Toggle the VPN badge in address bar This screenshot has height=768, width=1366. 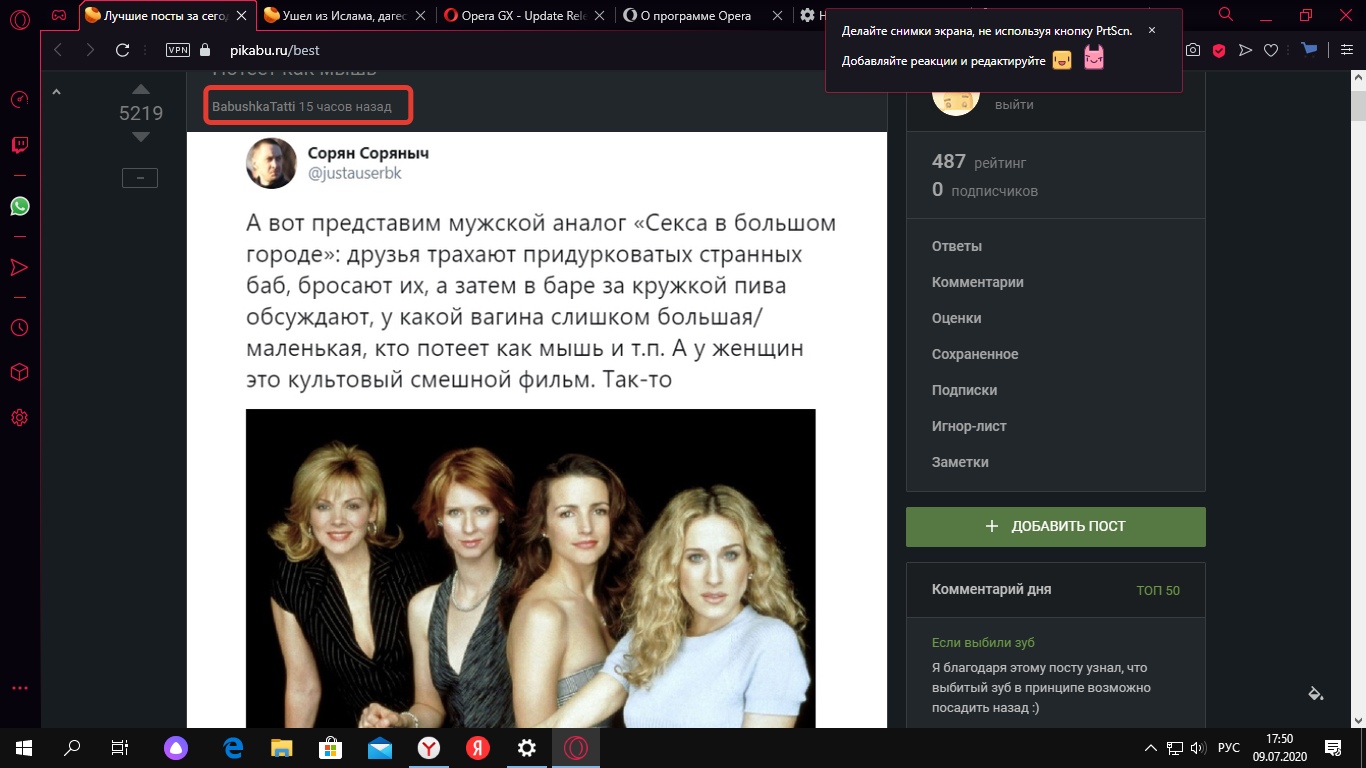177,50
